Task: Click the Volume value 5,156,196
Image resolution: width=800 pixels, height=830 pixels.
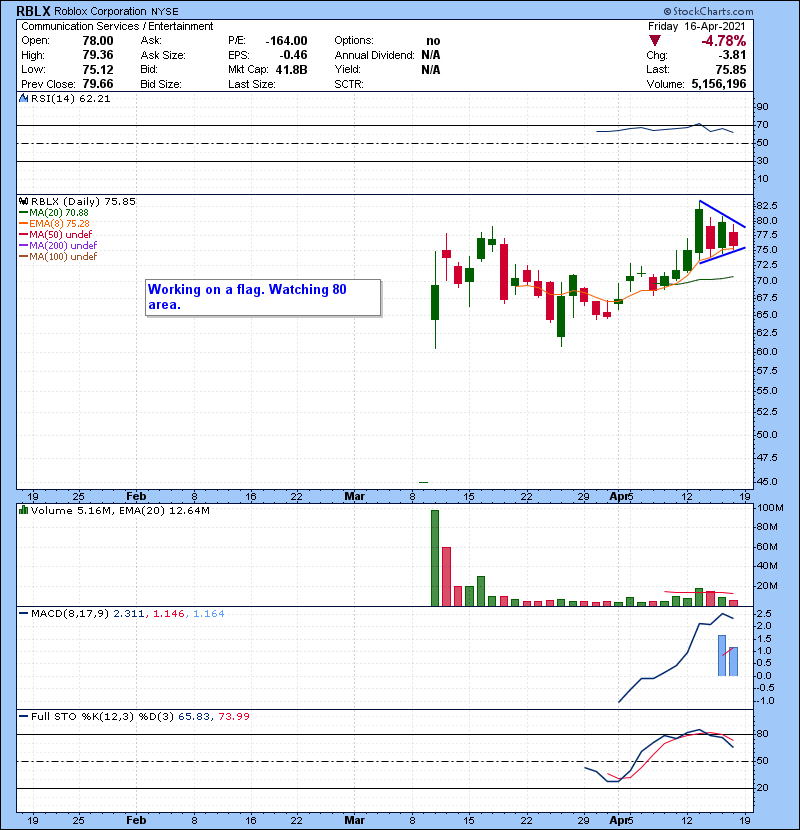Action: (718, 84)
